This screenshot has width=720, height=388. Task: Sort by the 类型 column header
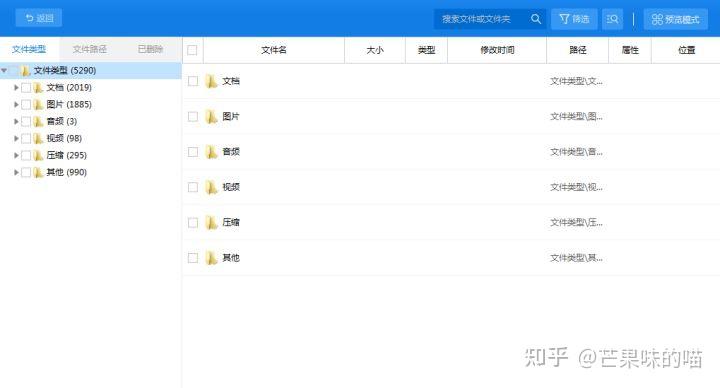point(426,50)
